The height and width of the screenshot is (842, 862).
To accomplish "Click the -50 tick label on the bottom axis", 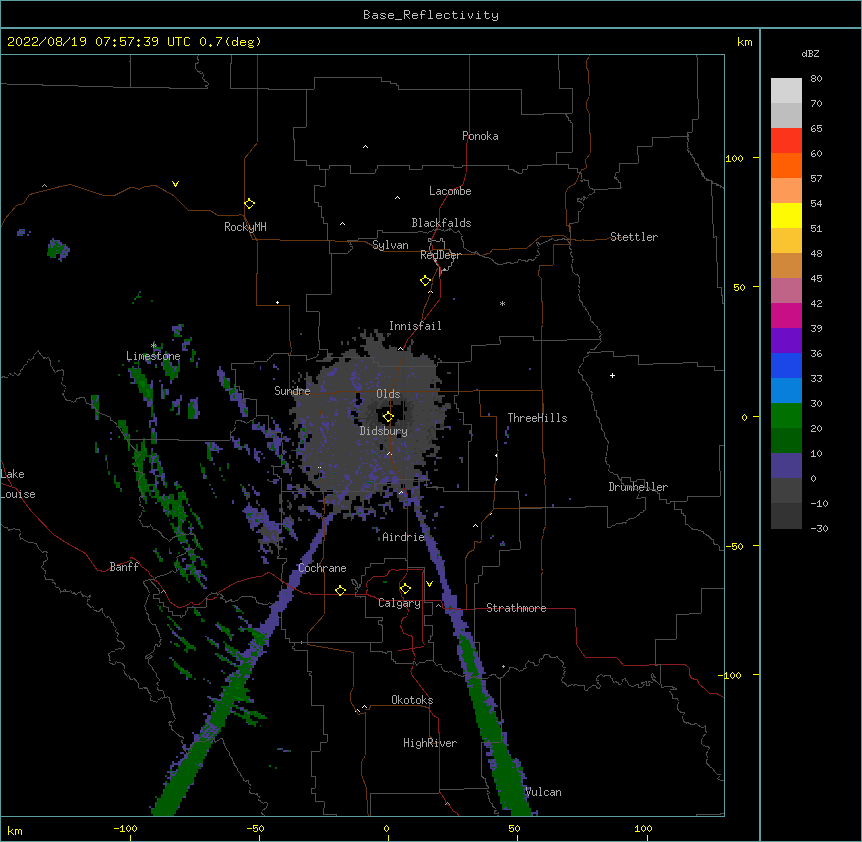I will click(255, 828).
